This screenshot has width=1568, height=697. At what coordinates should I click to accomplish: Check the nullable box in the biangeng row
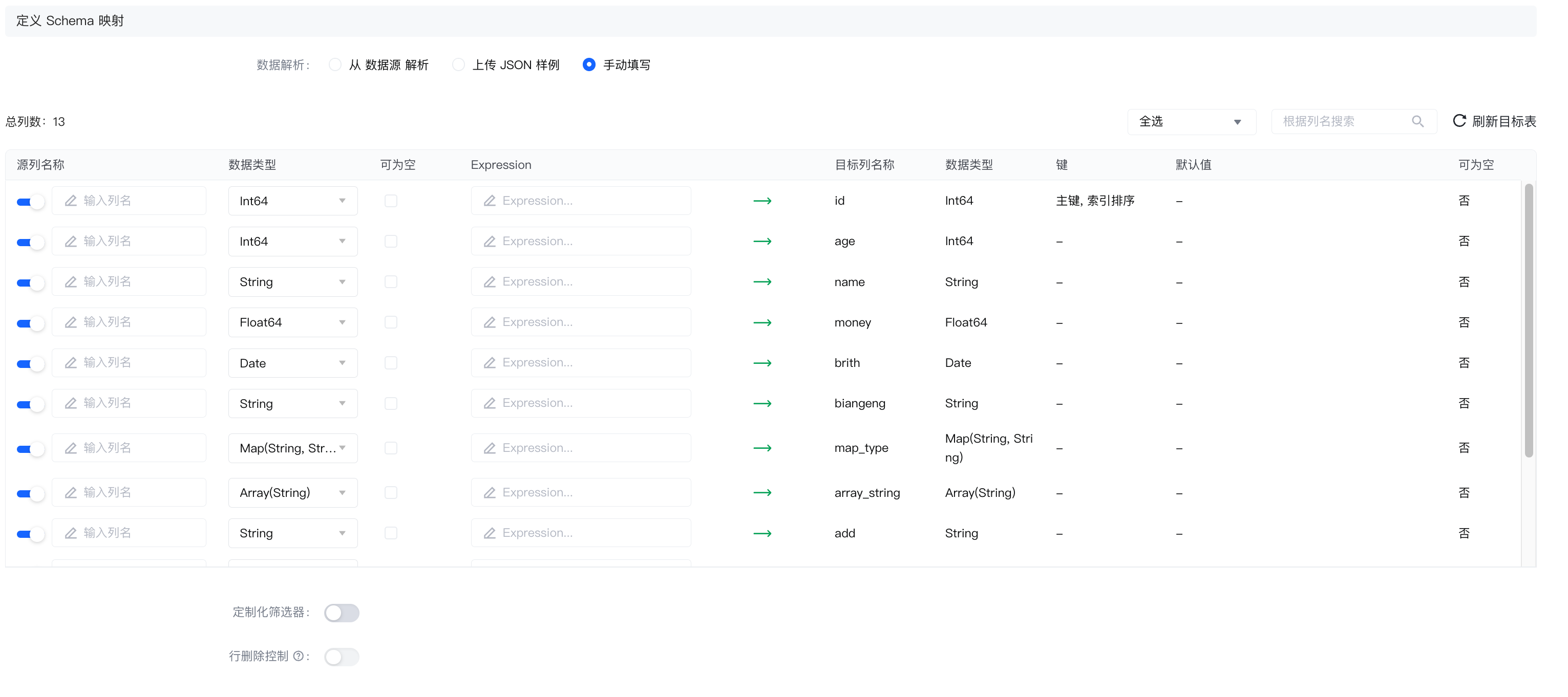click(x=391, y=403)
